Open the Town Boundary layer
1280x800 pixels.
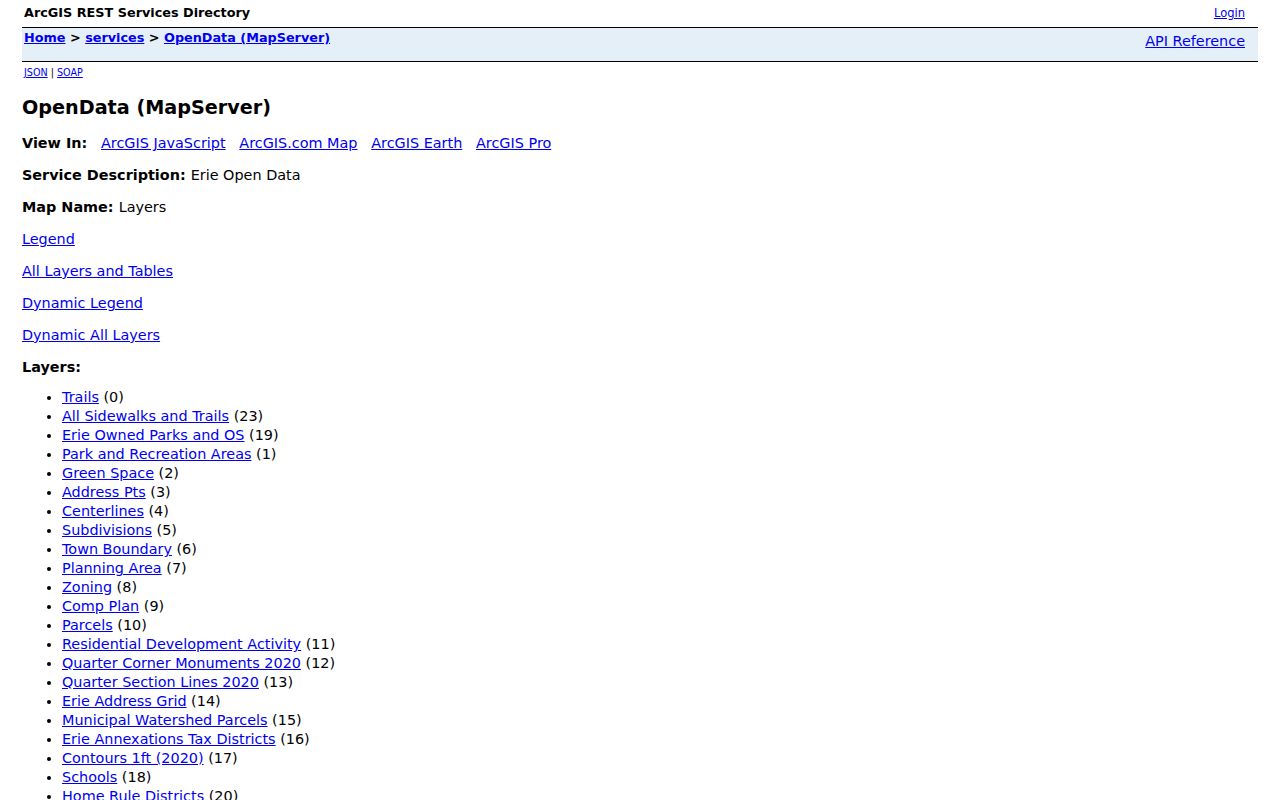117,549
